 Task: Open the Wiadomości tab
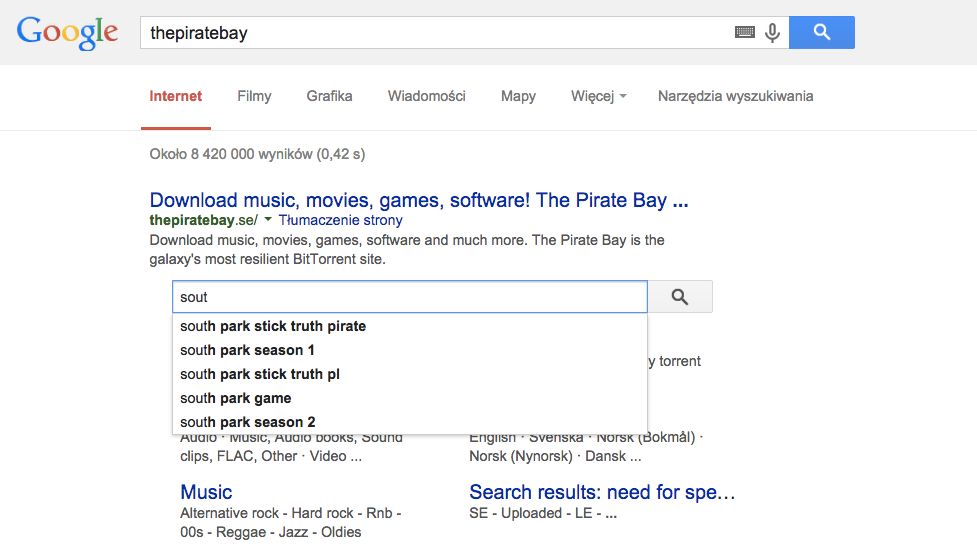(427, 96)
